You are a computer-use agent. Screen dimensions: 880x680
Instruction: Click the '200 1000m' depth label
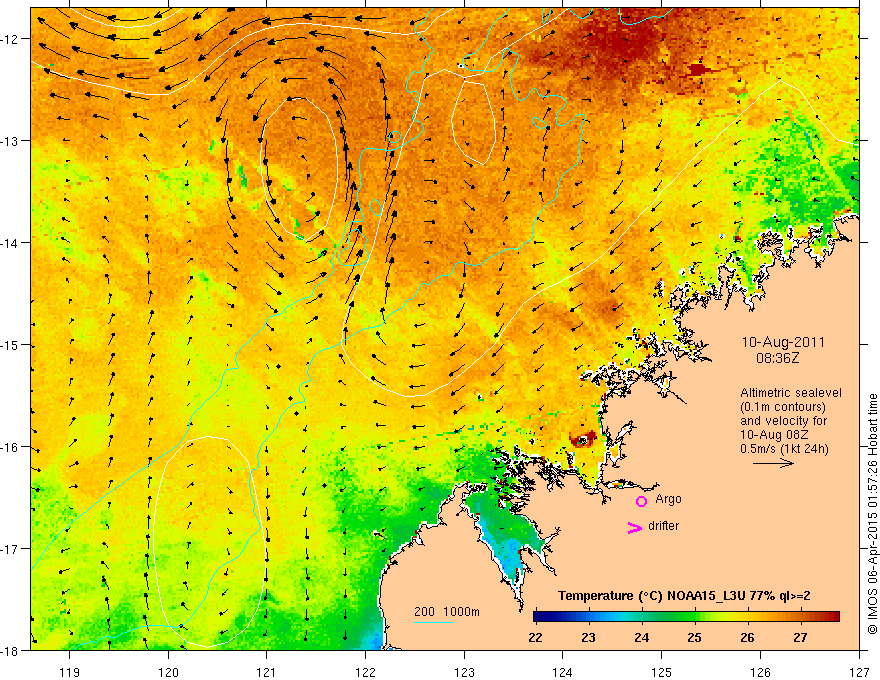[447, 612]
